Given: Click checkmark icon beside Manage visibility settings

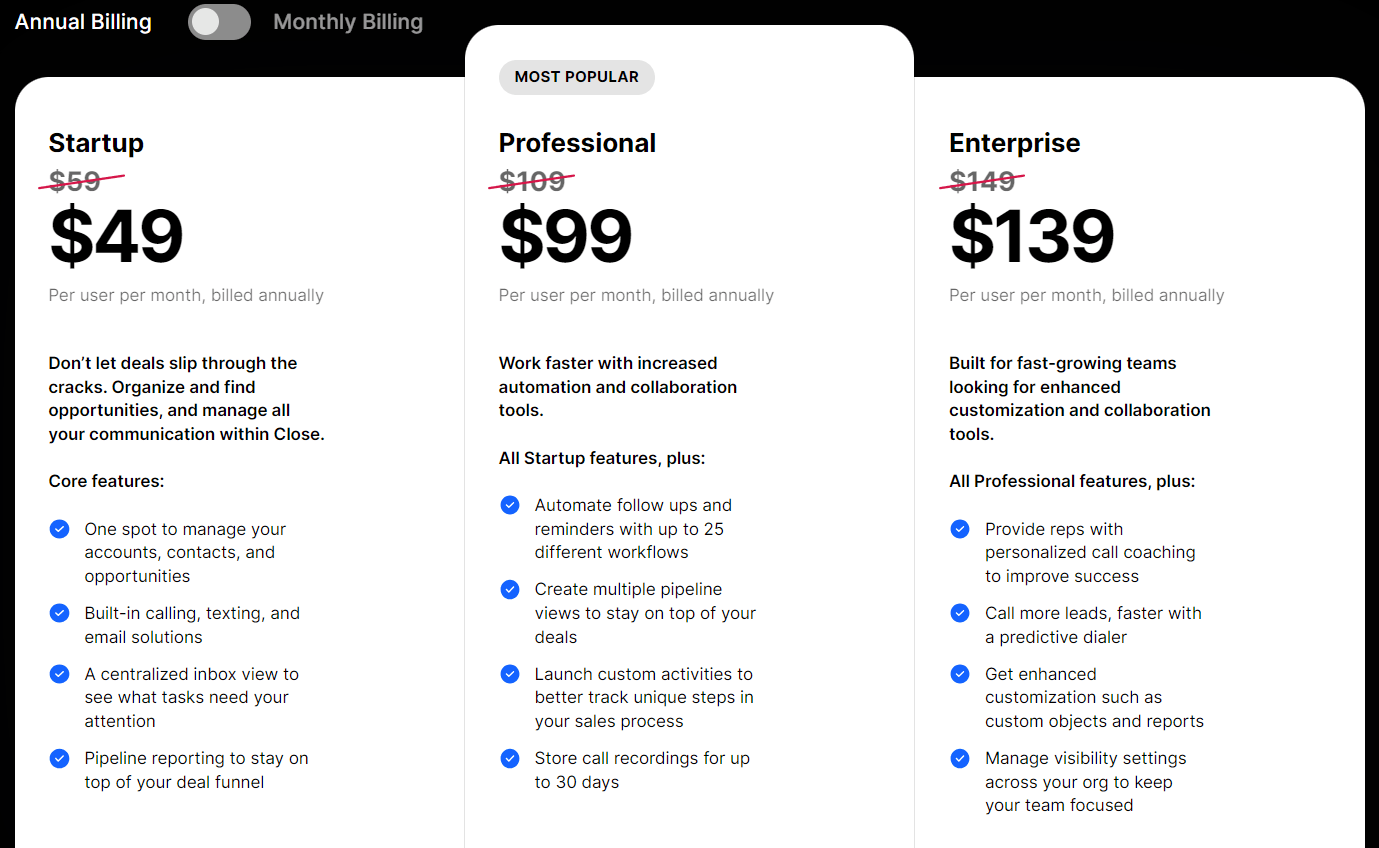Looking at the screenshot, I should (960, 758).
